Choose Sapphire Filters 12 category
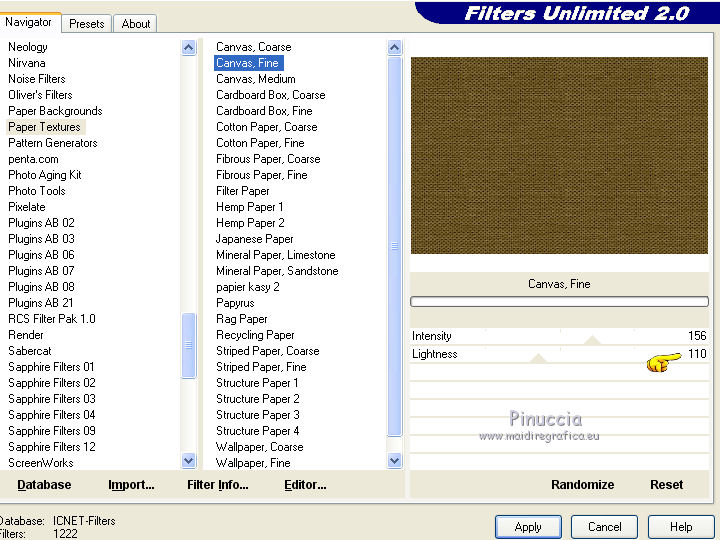Screen dimensions: 720x540 pos(52,447)
